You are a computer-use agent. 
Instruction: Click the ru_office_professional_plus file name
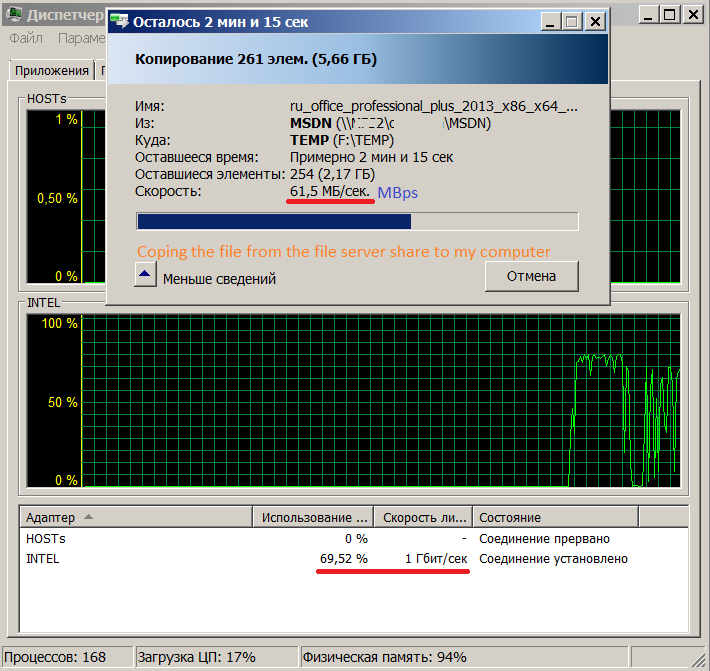click(434, 106)
